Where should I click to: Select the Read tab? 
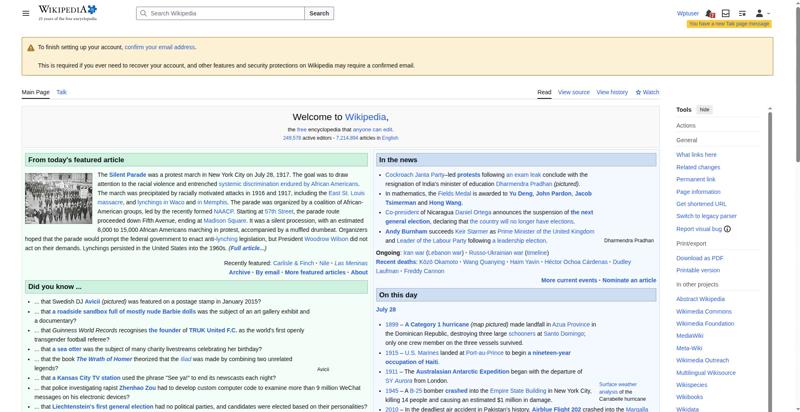[544, 92]
